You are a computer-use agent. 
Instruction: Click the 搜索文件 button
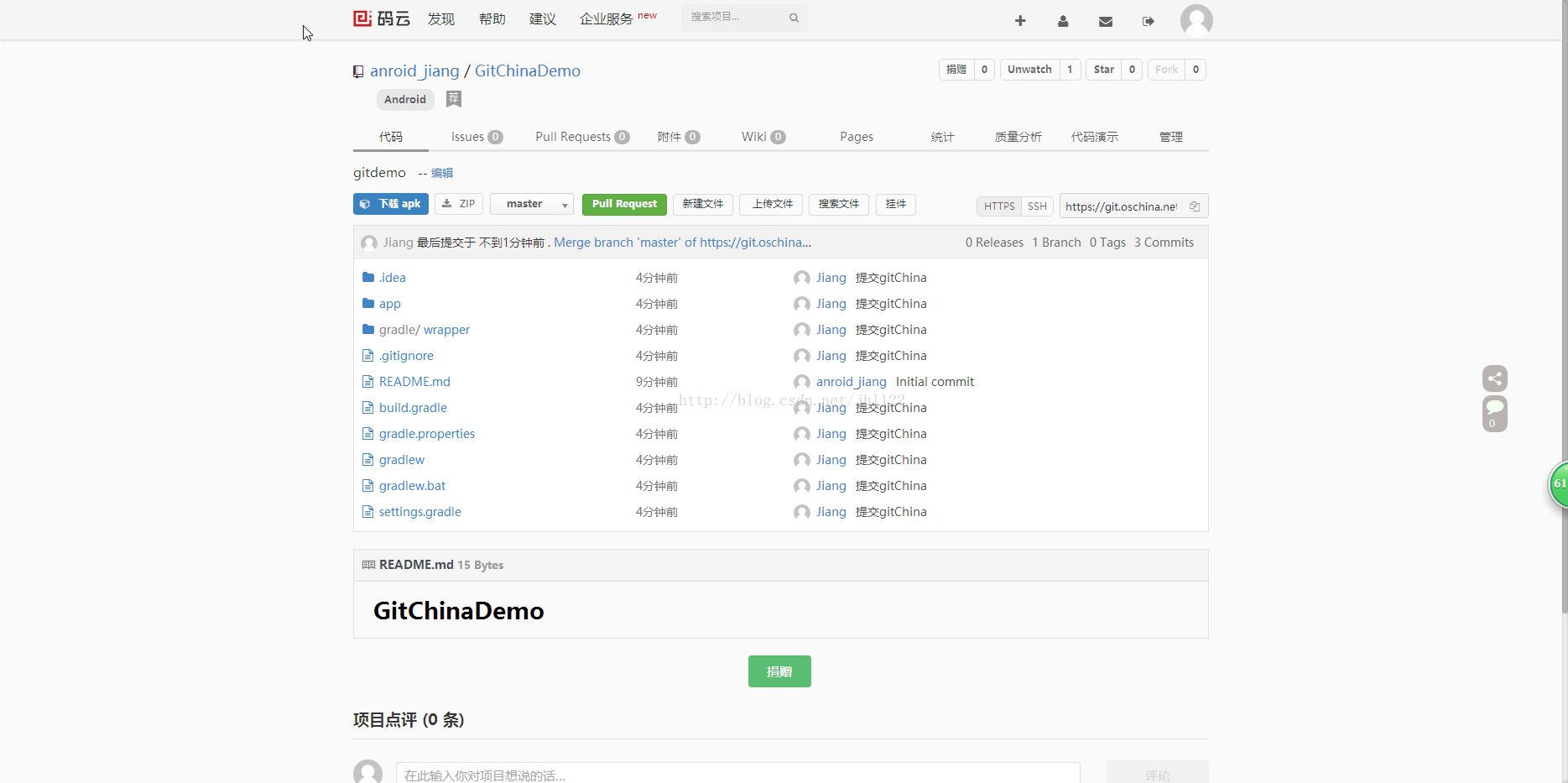coord(839,204)
